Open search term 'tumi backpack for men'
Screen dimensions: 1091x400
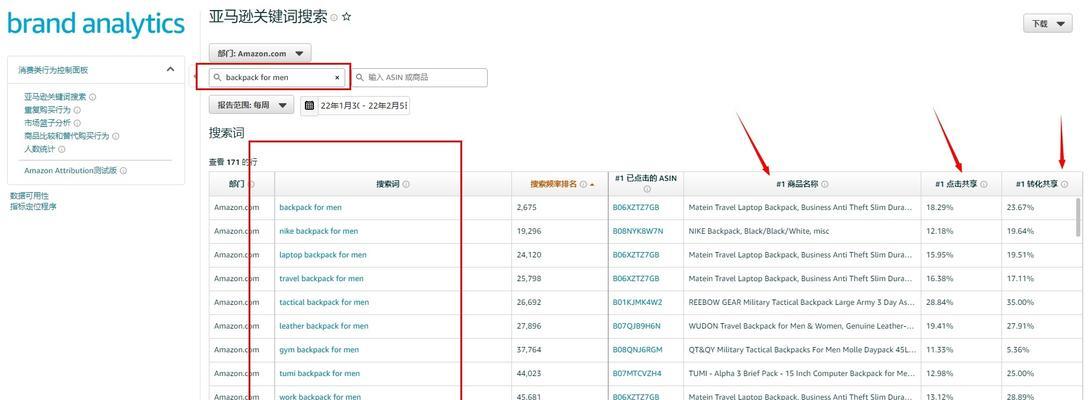coord(319,373)
